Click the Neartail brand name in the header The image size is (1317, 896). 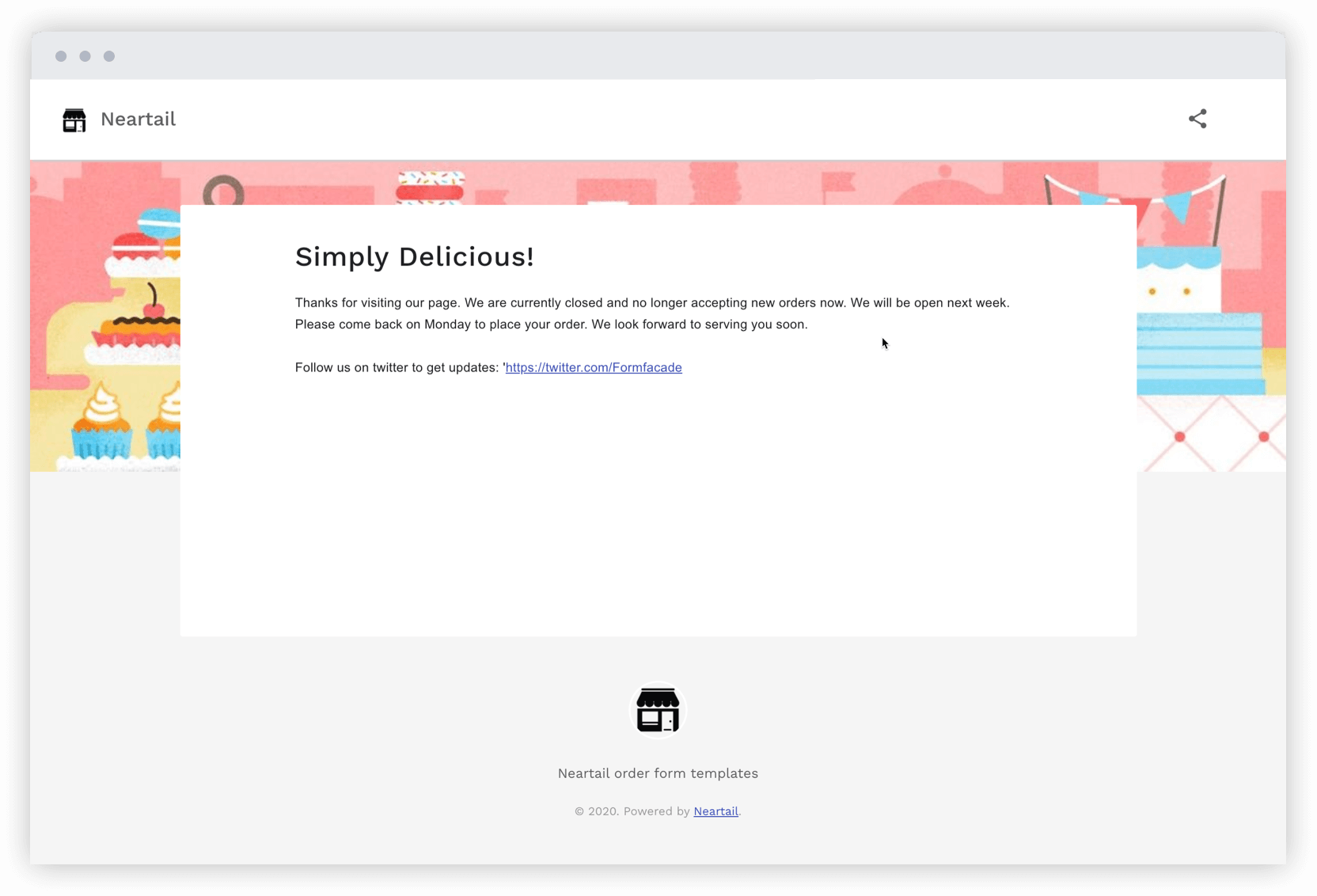click(138, 119)
